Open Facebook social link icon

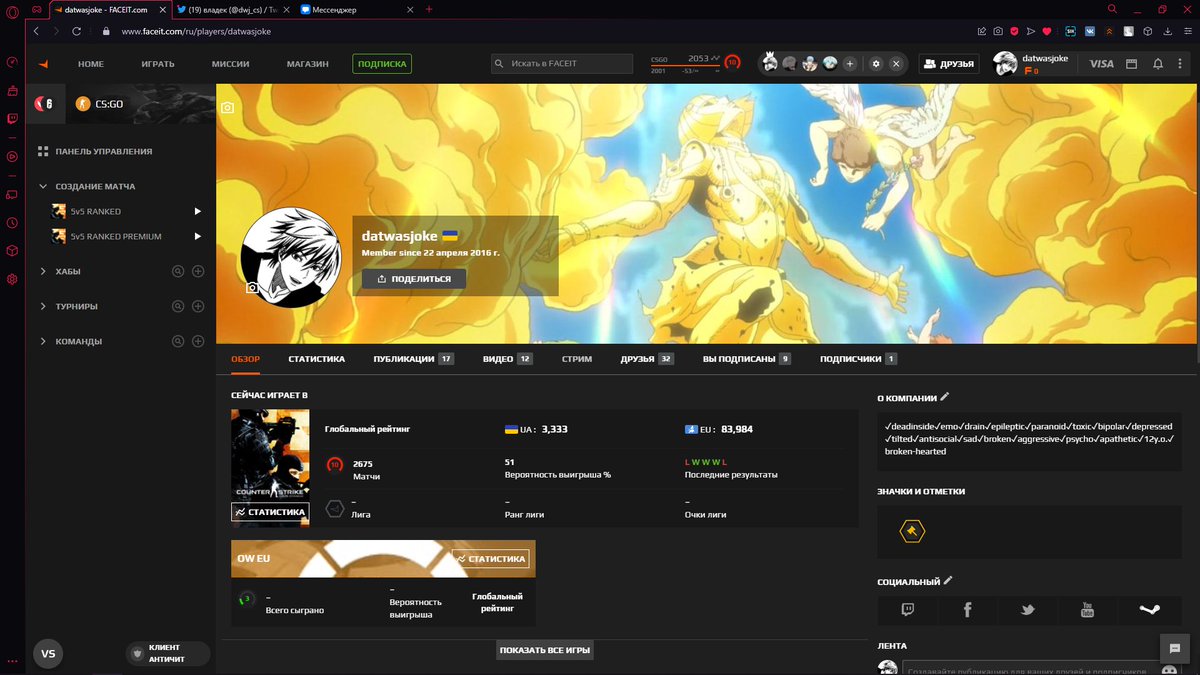tap(968, 609)
